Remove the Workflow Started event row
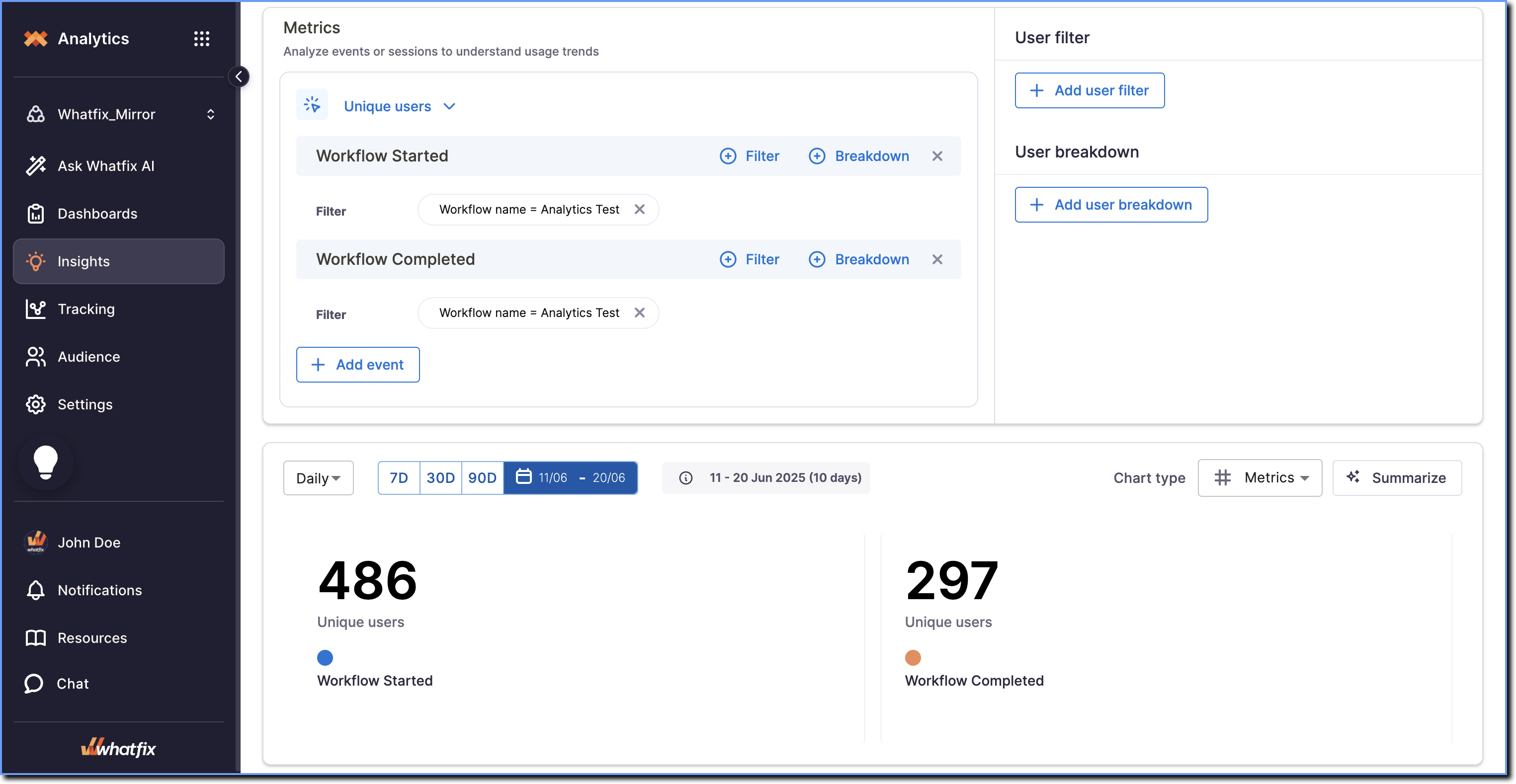The height and width of the screenshot is (784, 1516). coord(937,156)
